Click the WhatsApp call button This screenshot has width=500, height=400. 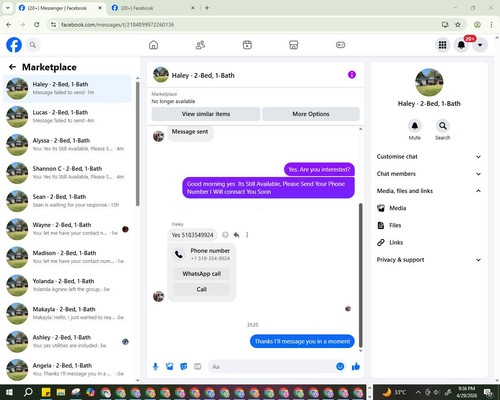coord(202,274)
